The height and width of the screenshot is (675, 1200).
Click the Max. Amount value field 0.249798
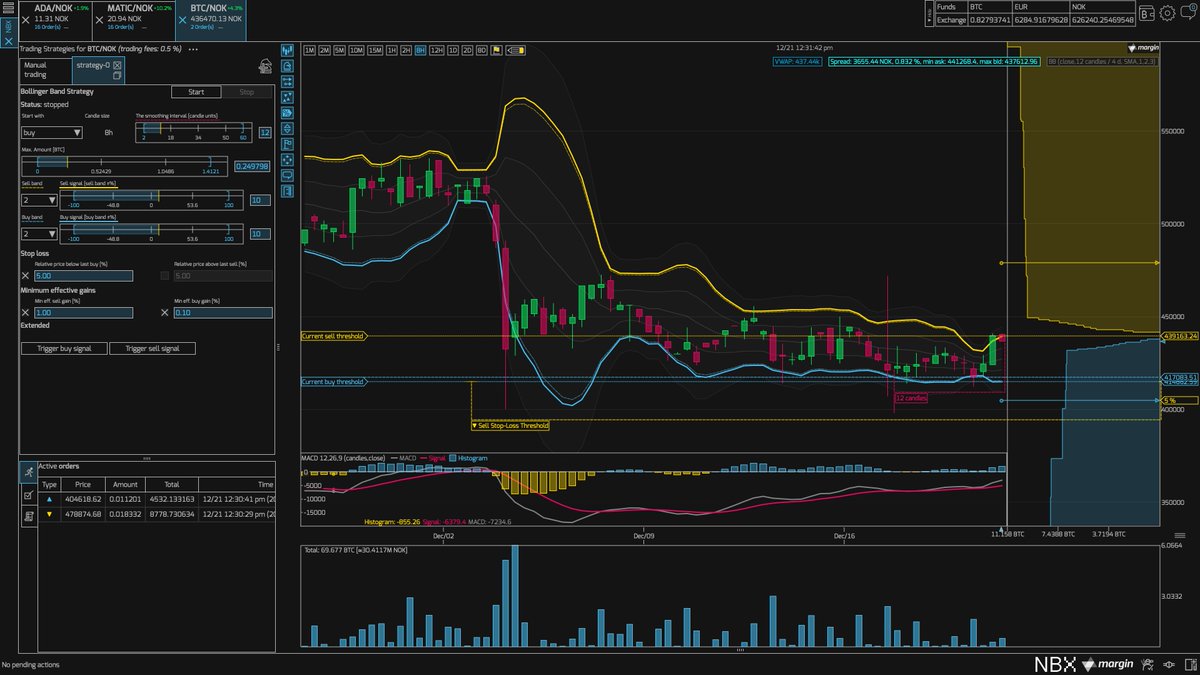point(252,166)
